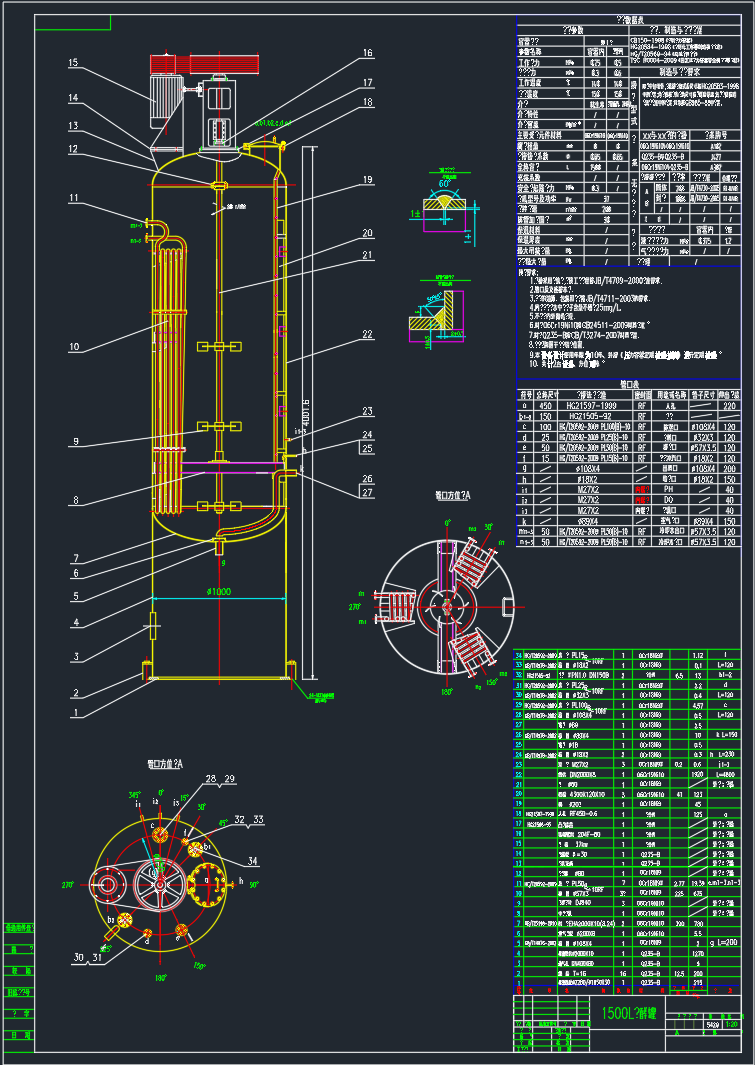Click the '1:20' scale value in title block
The height and width of the screenshot is (1065, 755).
pos(732,1024)
